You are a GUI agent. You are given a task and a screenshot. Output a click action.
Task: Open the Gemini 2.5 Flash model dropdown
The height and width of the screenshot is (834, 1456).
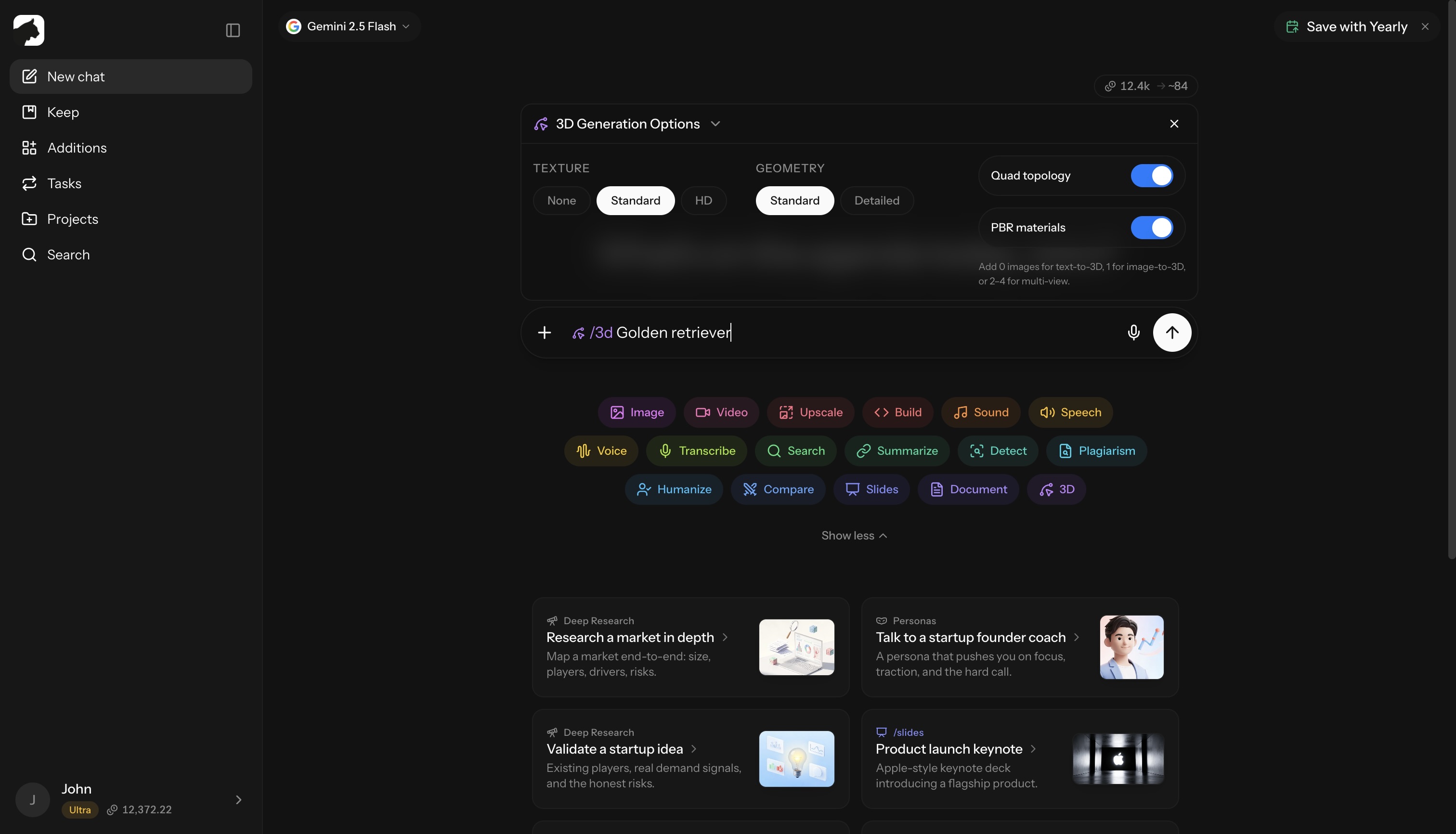[x=349, y=26]
